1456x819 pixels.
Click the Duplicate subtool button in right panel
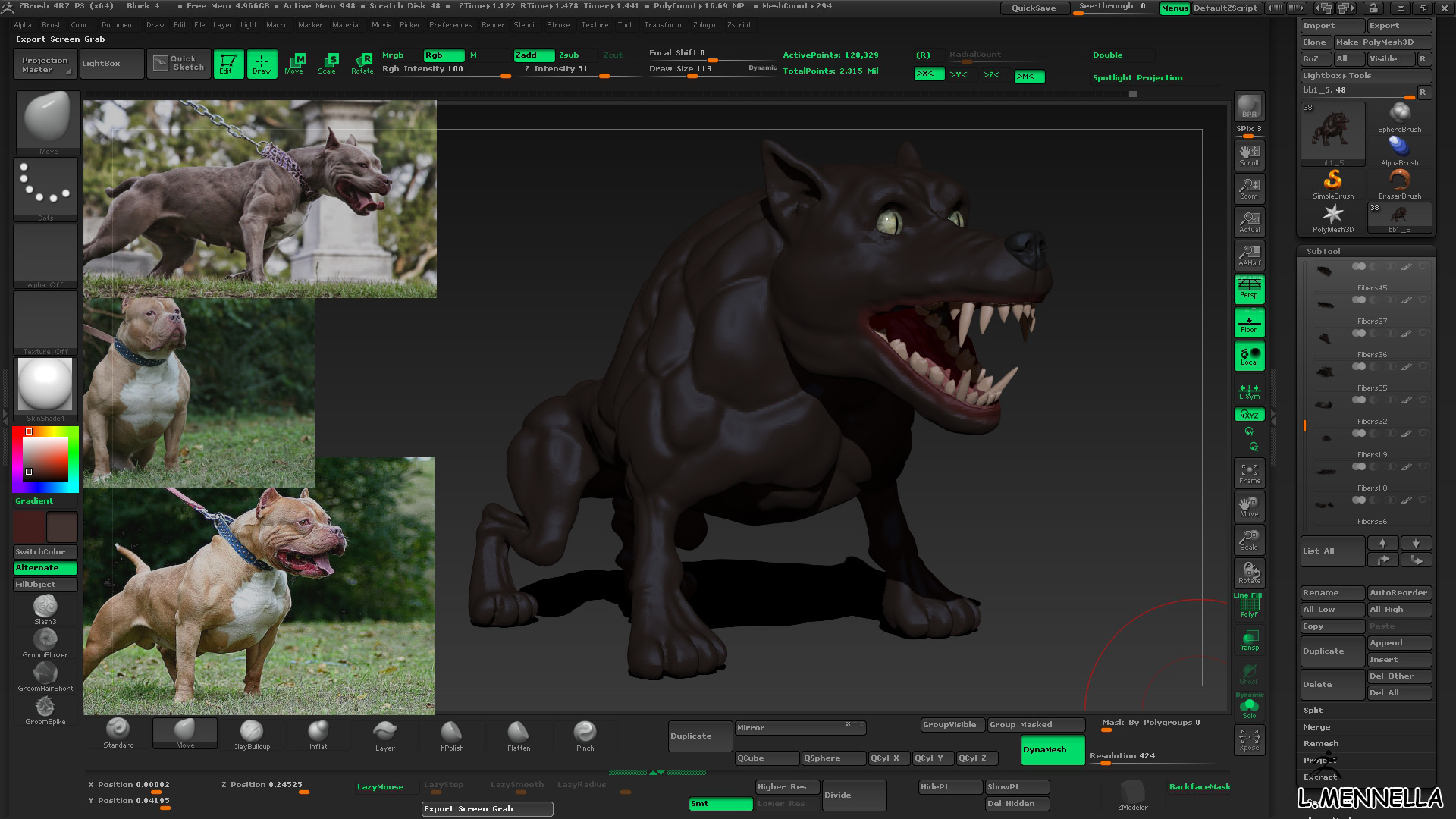1332,651
